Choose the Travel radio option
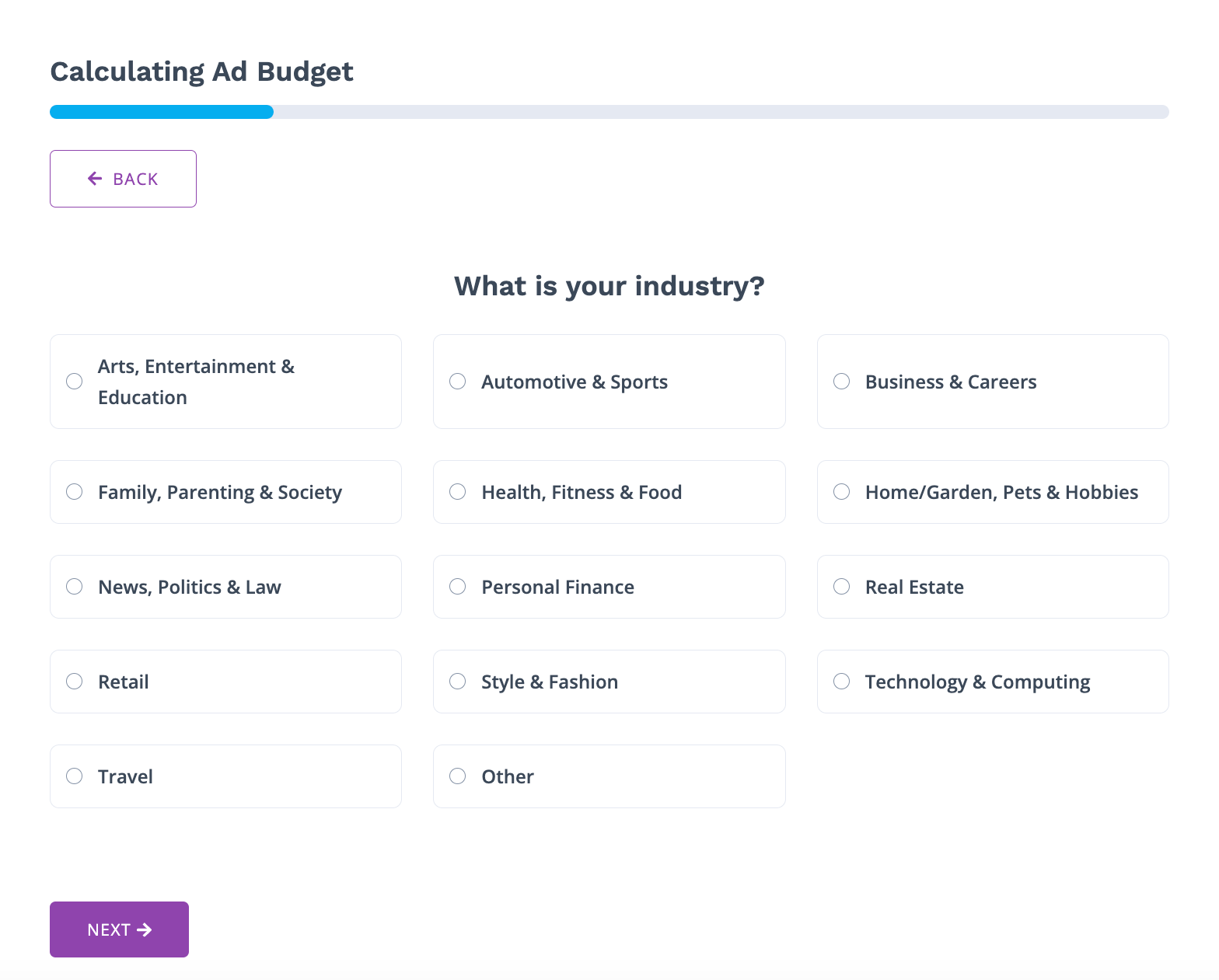This screenshot has width=1219, height=980. coord(75,776)
